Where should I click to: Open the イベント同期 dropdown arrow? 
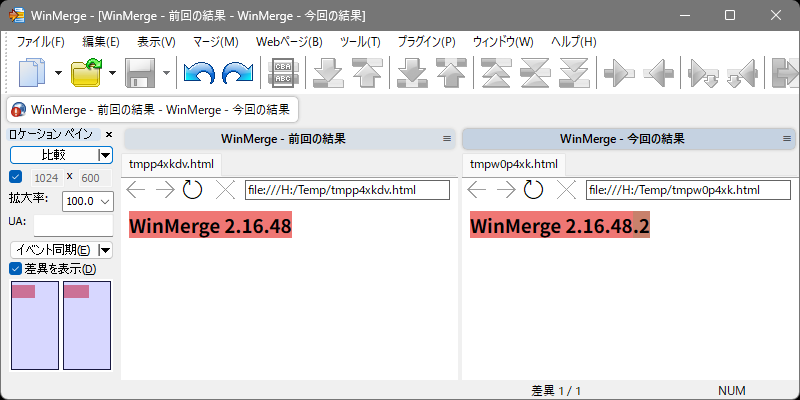tap(105, 250)
